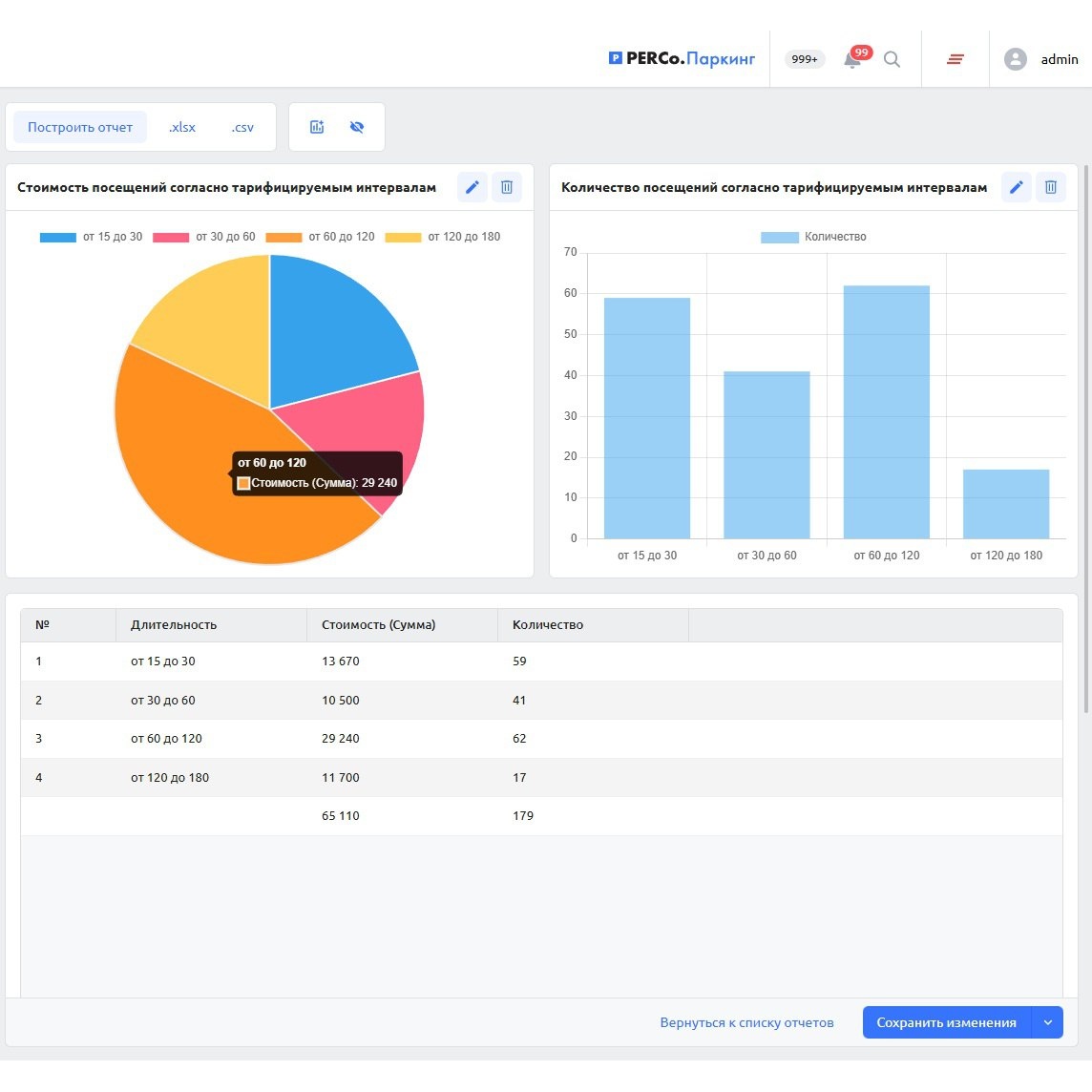Click the add chart widget icon

click(317, 127)
